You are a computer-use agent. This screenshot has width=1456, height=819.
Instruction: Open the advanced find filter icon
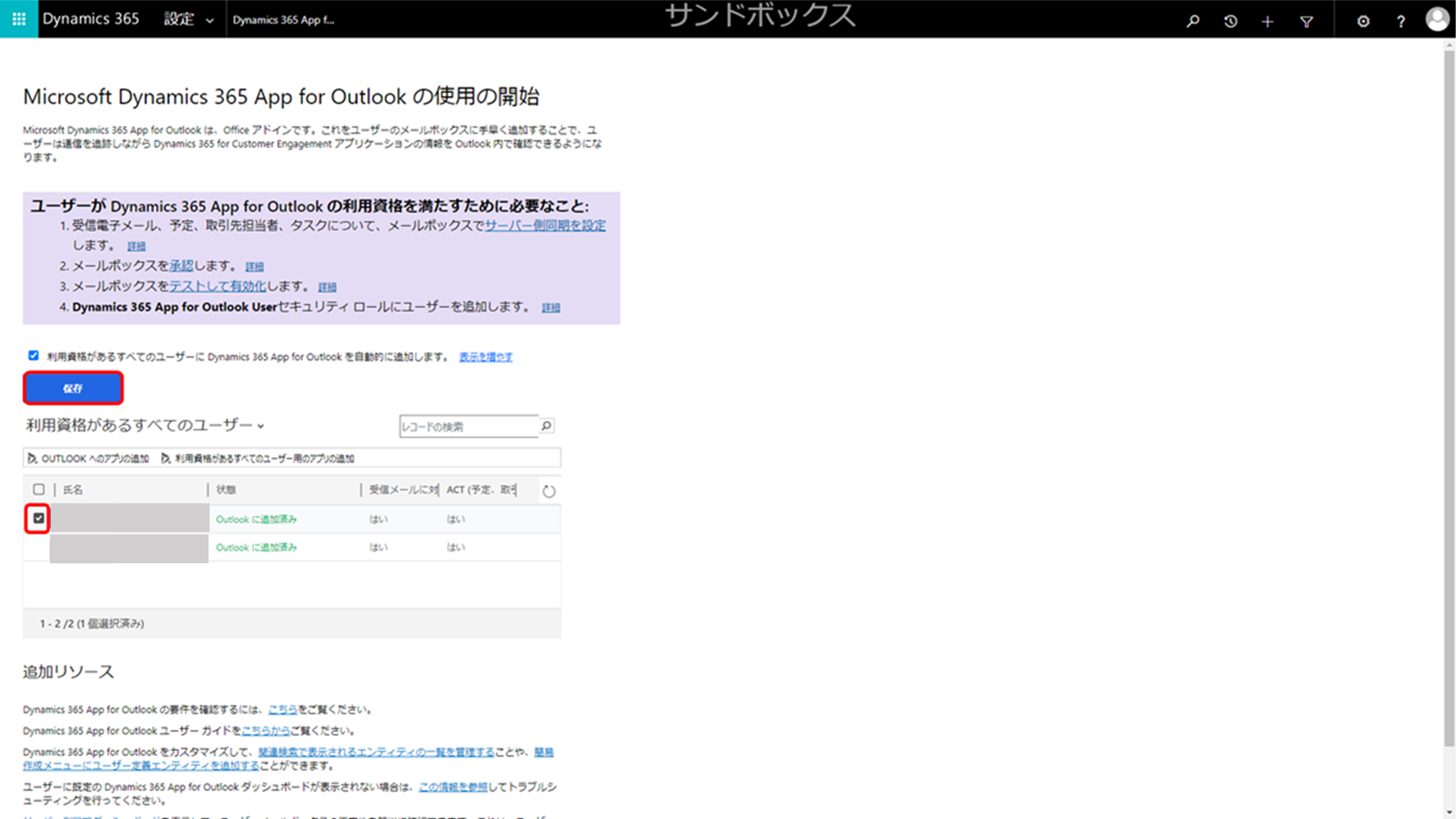click(1306, 21)
